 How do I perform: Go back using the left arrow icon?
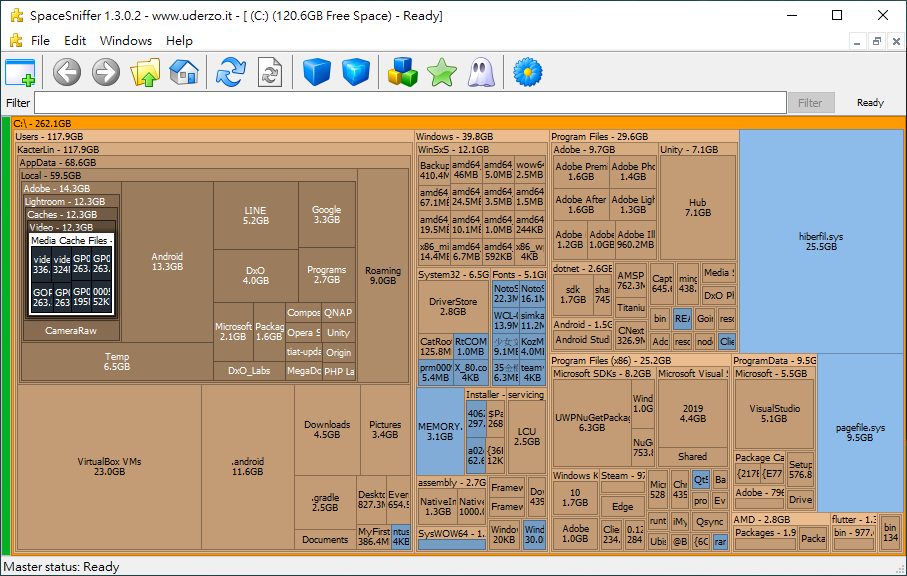coord(67,72)
